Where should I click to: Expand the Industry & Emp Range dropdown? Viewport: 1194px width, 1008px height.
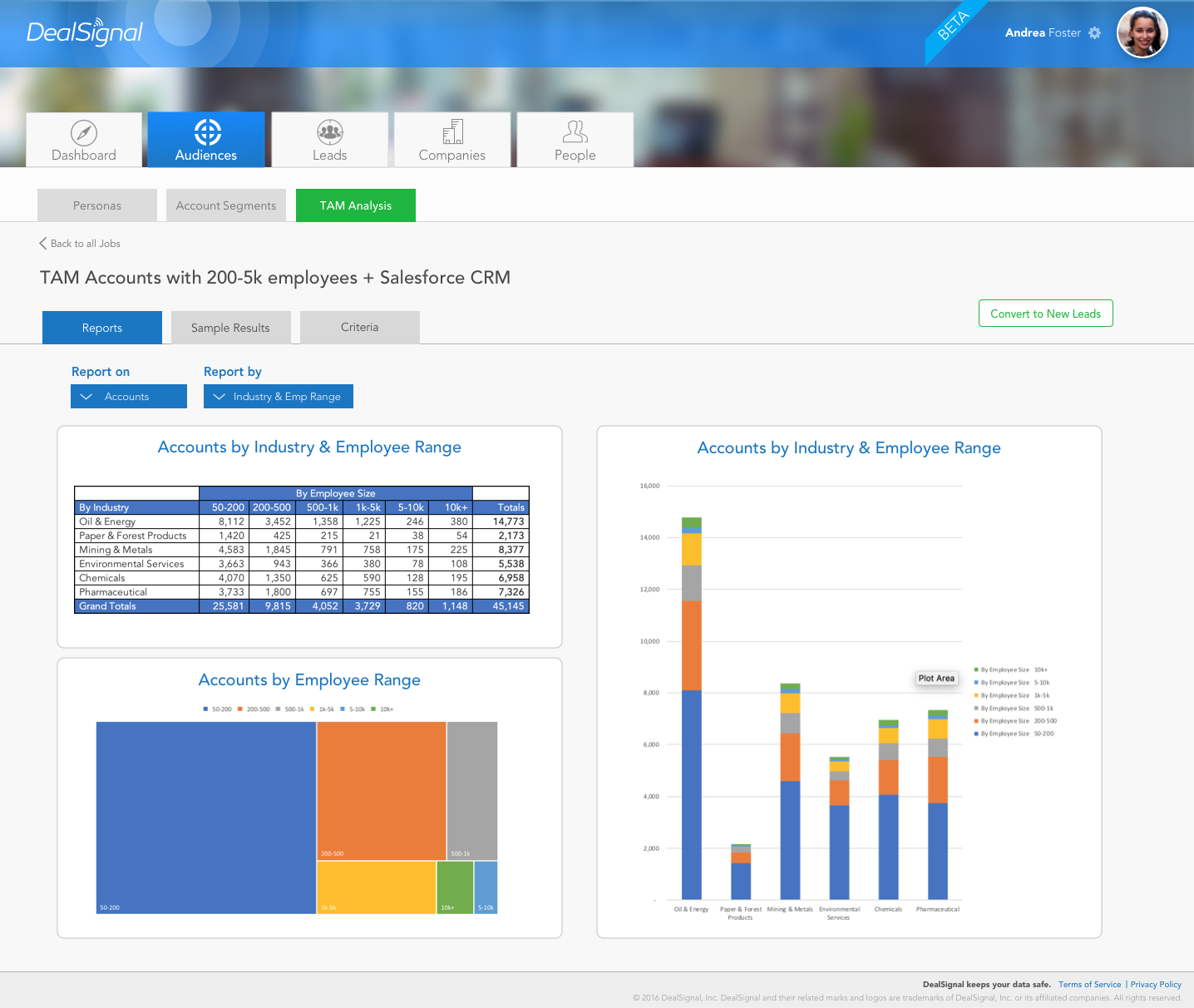coord(279,397)
